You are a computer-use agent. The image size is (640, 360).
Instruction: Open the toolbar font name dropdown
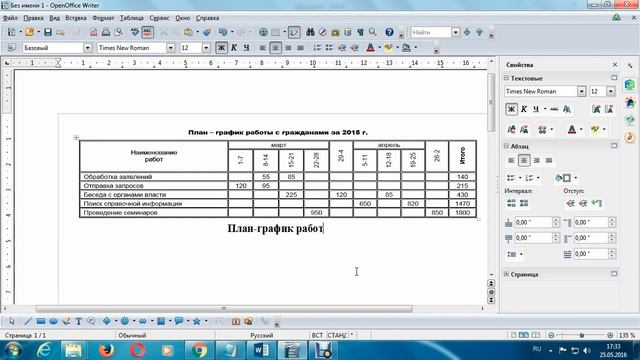coord(171,48)
